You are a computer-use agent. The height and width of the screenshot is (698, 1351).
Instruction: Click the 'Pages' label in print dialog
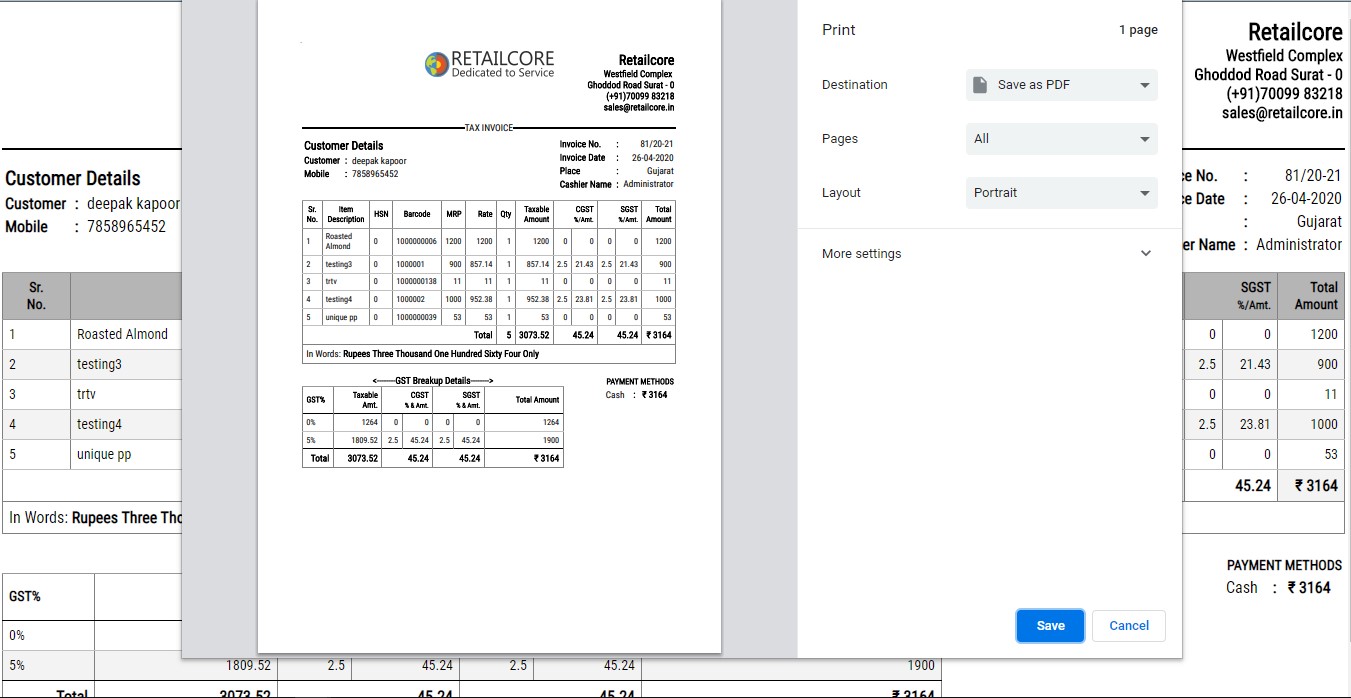point(840,139)
